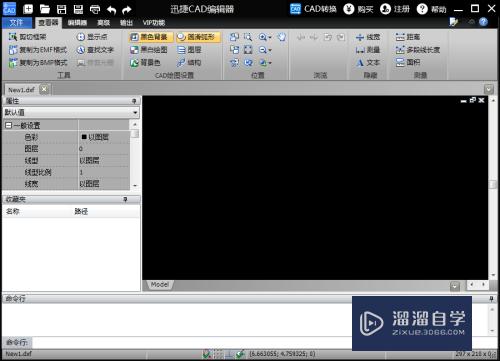Click the zoom out magnifier icon
Image resolution: width=500 pixels, height=361 pixels.
tap(263, 50)
